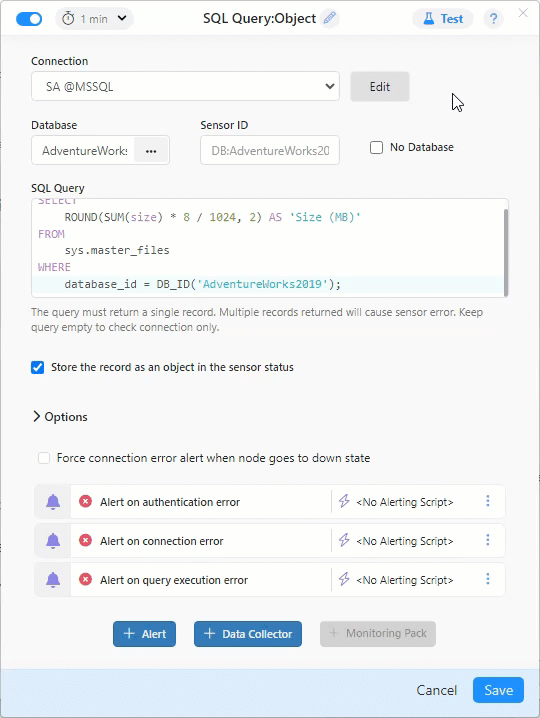Cancel the sensor changes
This screenshot has width=540, height=718.
pos(436,690)
